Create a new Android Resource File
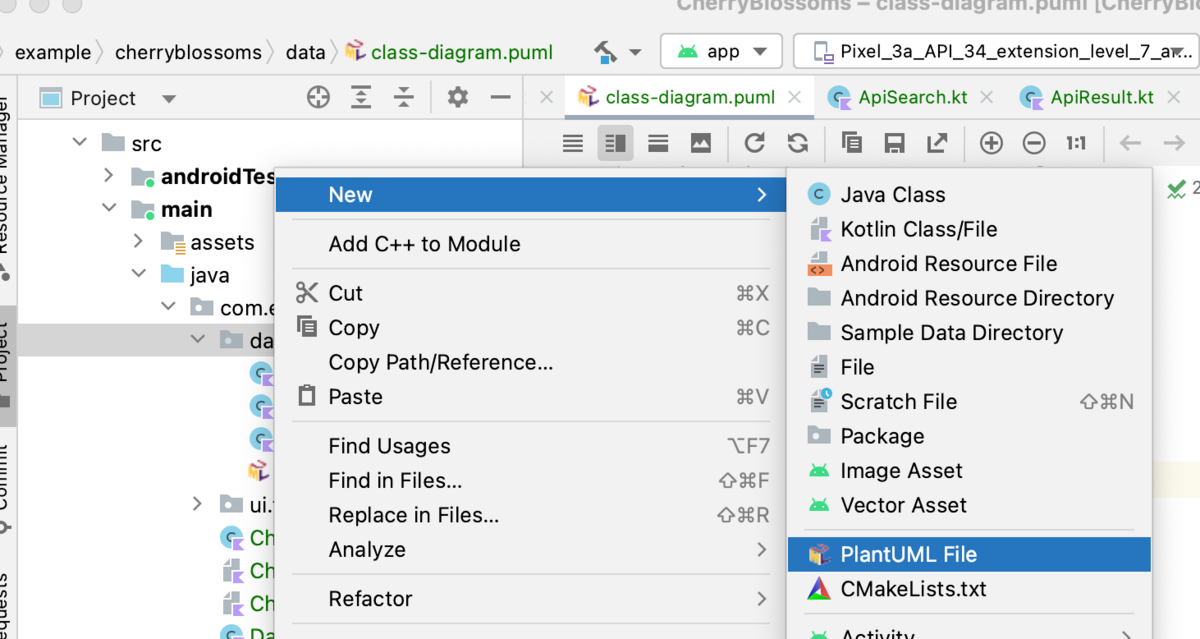 point(969,263)
